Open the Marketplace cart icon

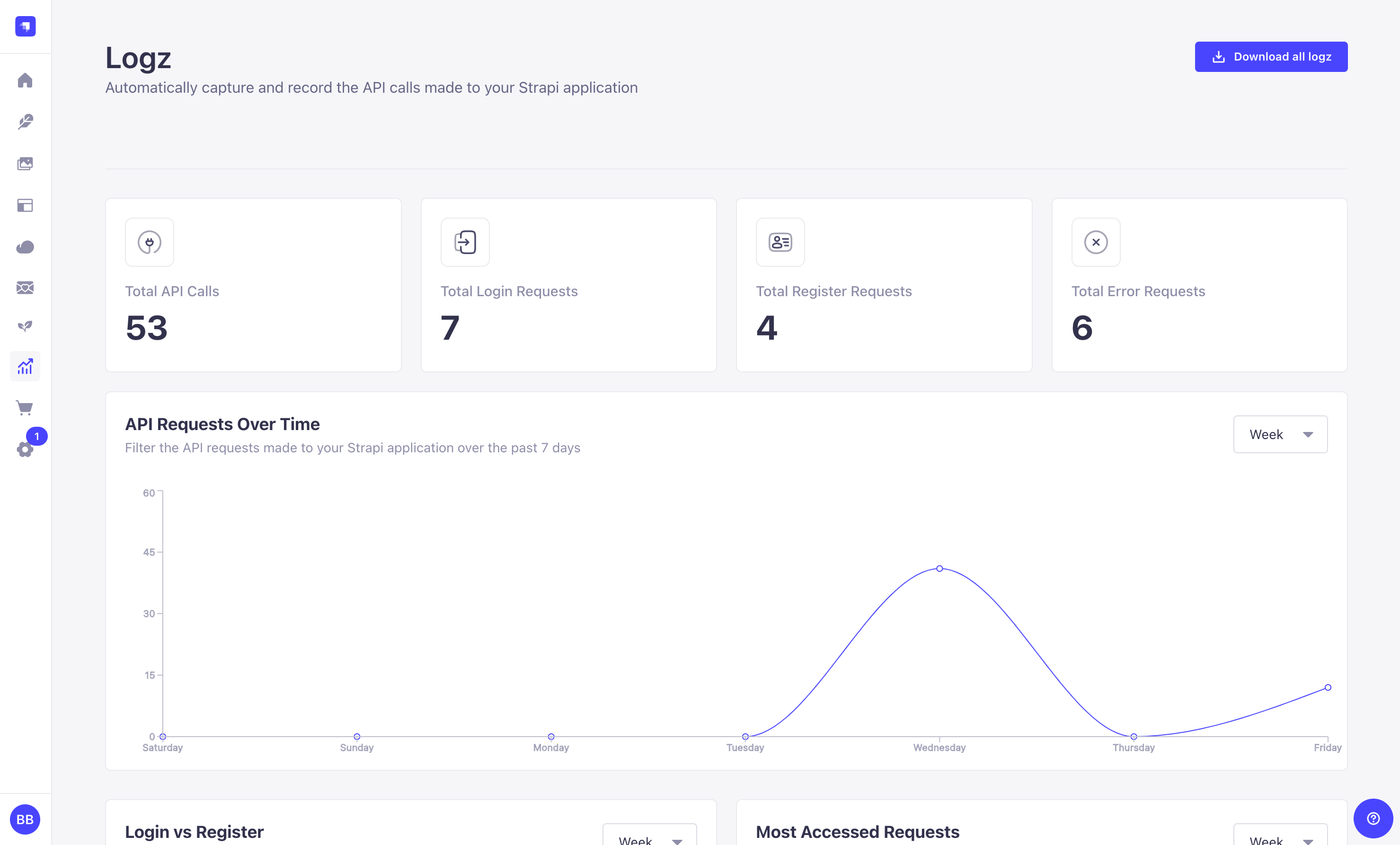(25, 408)
